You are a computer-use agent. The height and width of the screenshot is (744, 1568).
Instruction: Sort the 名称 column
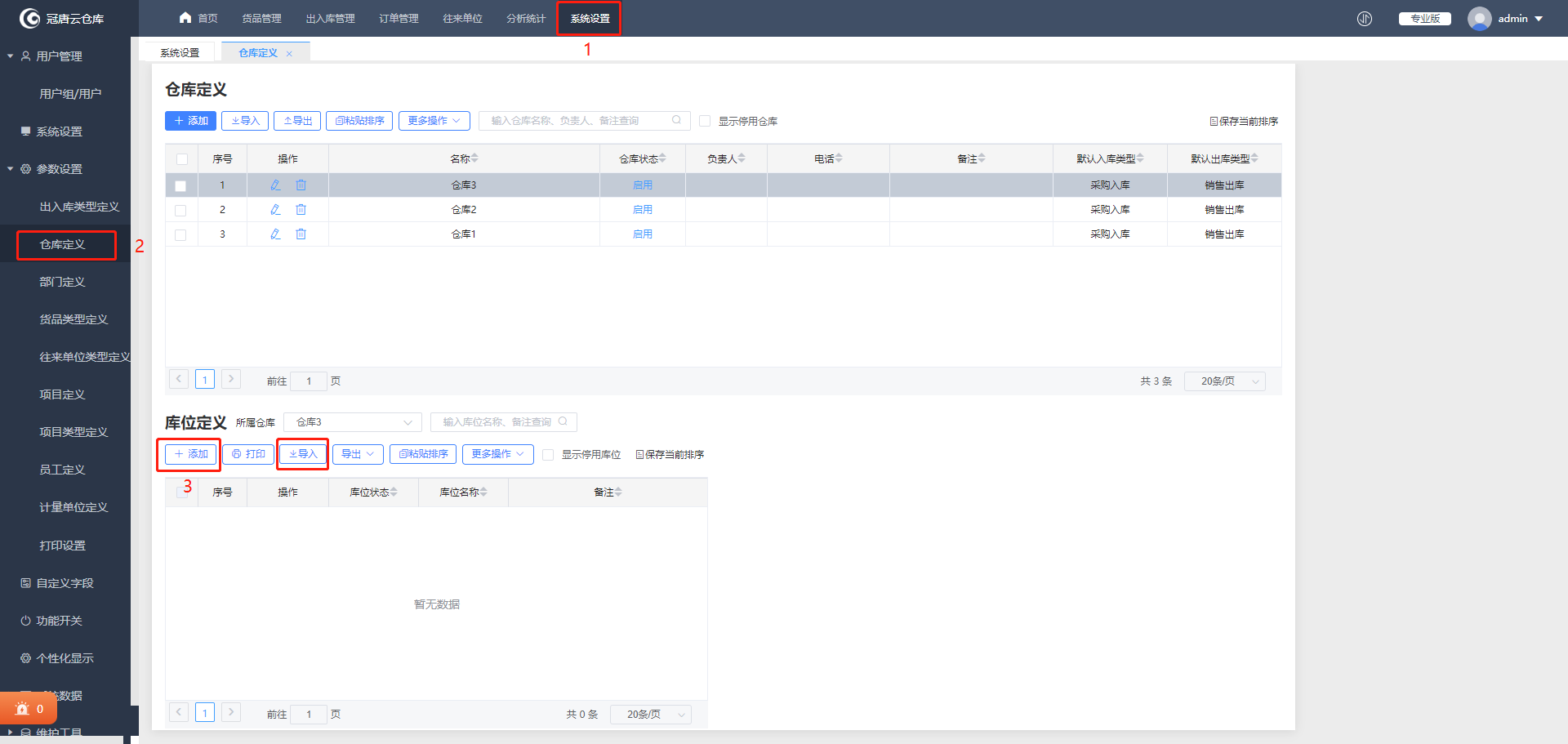click(474, 158)
